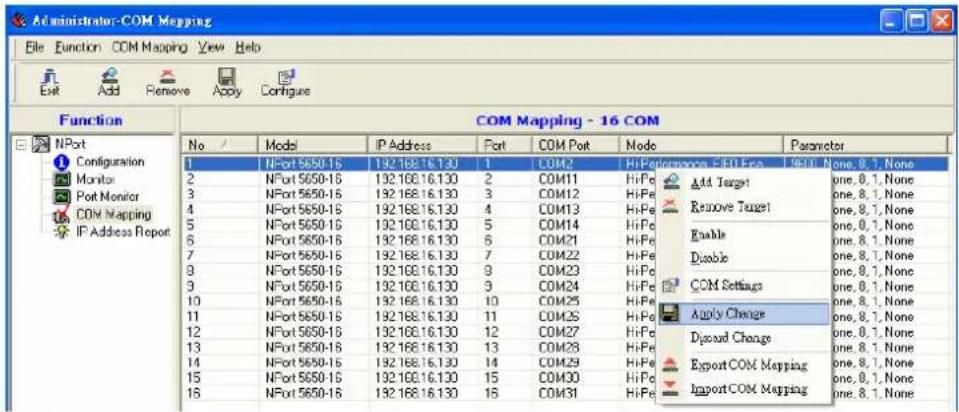The width and height of the screenshot is (959, 412).
Task: Open the Function menu
Action: point(78,47)
